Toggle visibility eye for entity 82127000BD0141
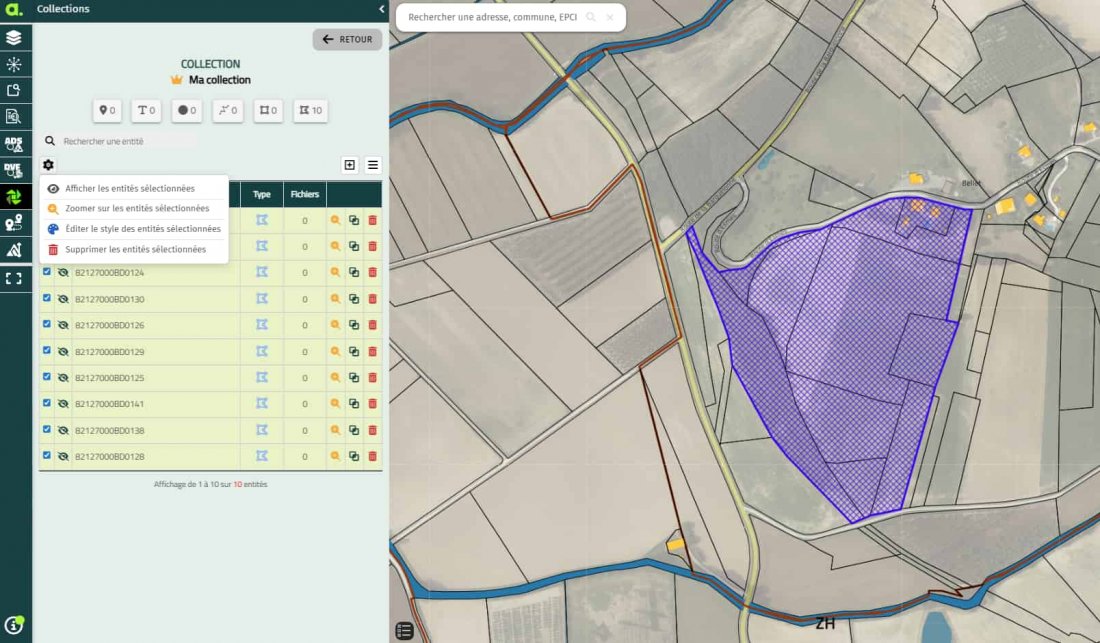 62,404
